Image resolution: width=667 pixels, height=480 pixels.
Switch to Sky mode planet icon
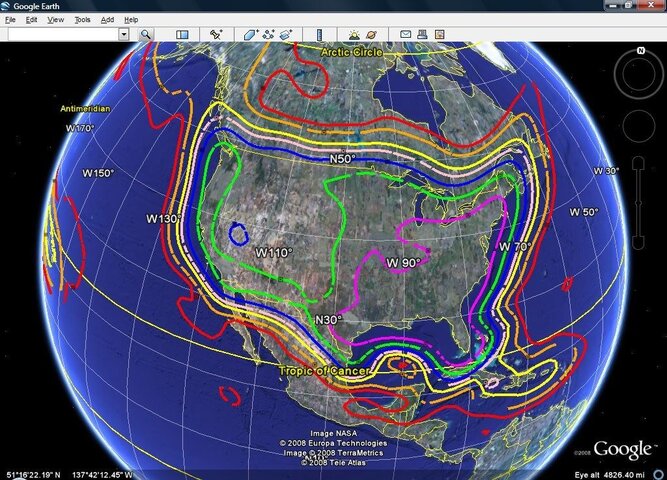(371, 34)
